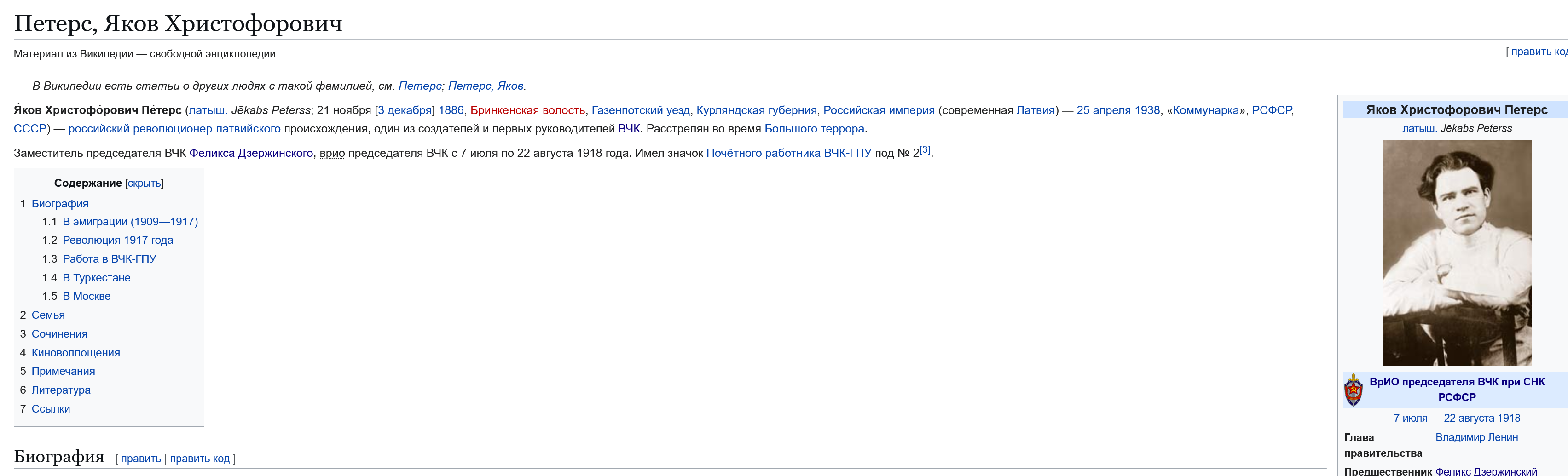Select 'Семья' in the table of contents
Viewport: 1568px width, 476px height.
pos(48,315)
